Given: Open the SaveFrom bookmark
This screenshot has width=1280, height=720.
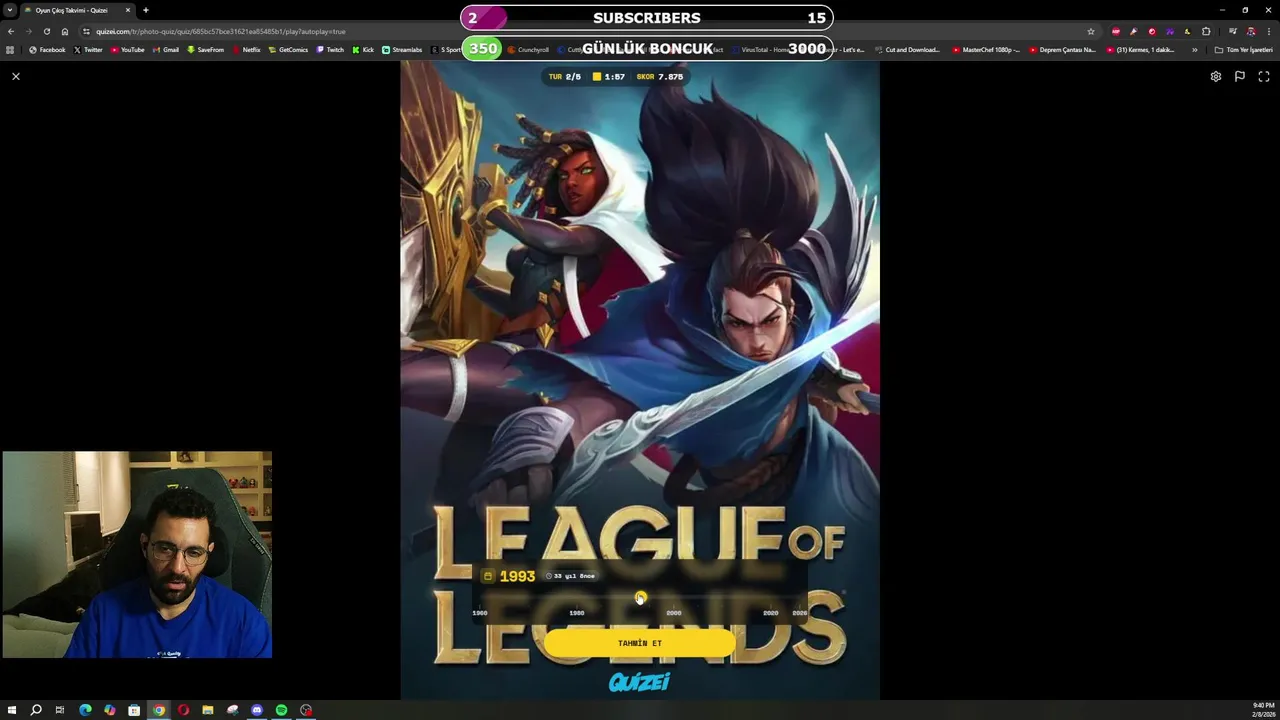Looking at the screenshot, I should pyautogui.click(x=205, y=50).
